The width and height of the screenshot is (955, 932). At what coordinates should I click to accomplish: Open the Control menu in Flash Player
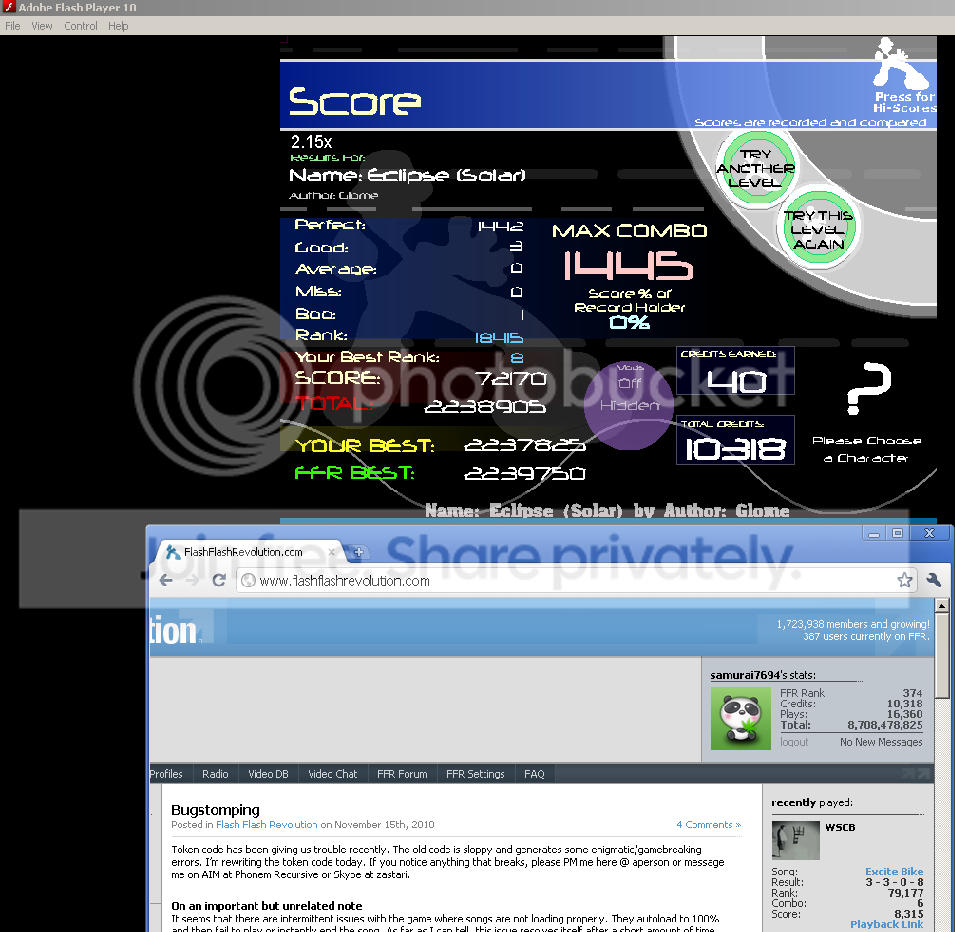(81, 26)
